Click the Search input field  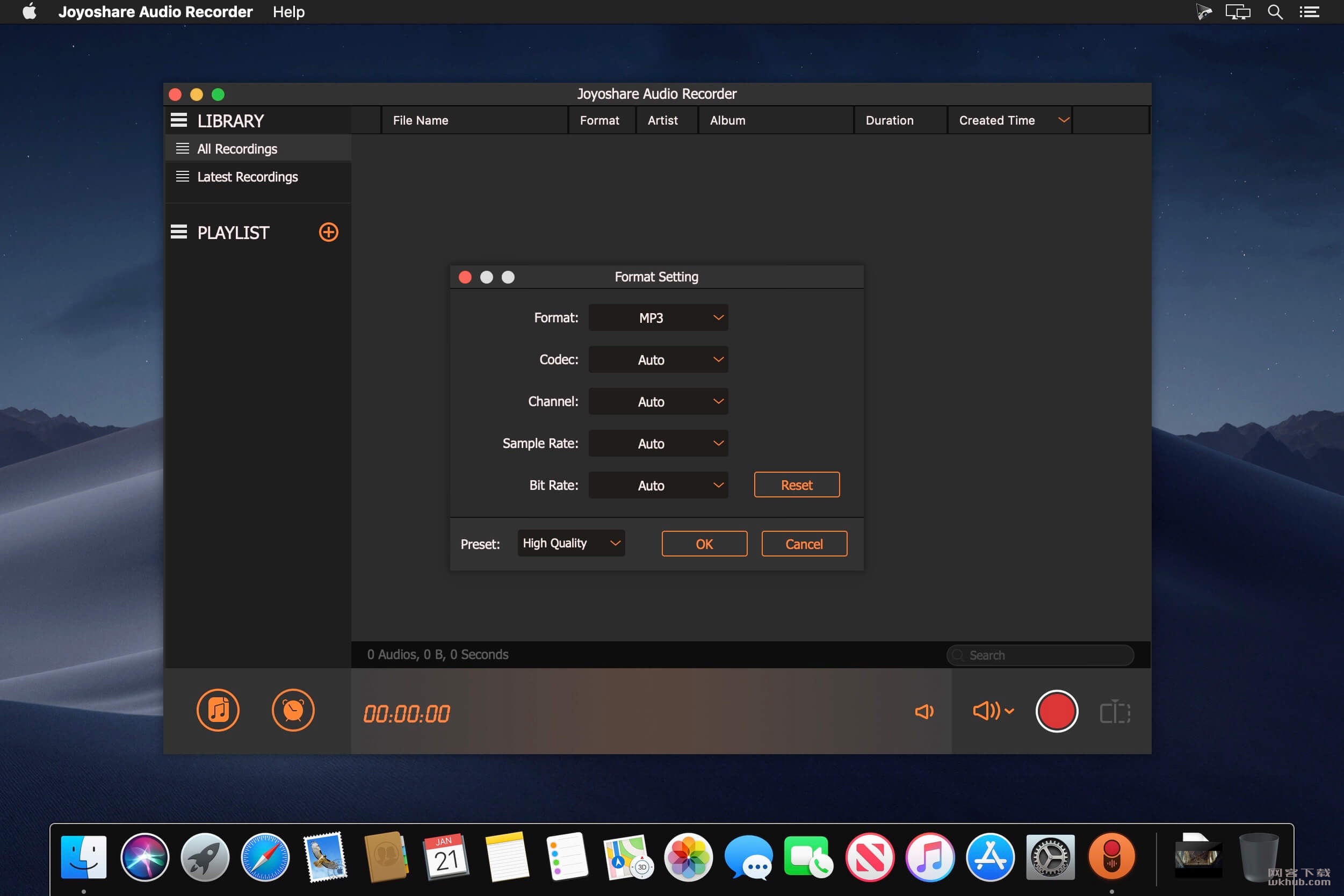point(1040,655)
